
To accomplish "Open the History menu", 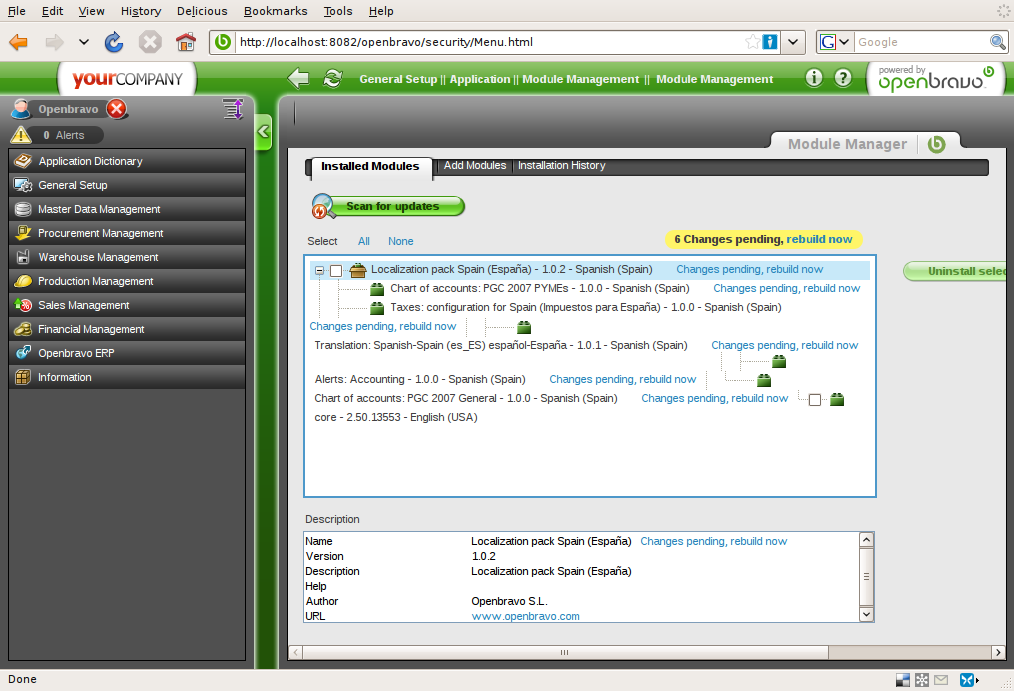I will click(x=140, y=11).
